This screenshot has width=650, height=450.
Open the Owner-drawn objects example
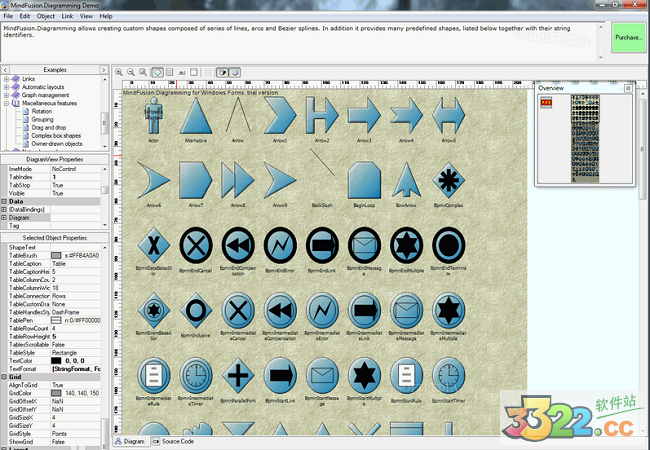(57, 144)
